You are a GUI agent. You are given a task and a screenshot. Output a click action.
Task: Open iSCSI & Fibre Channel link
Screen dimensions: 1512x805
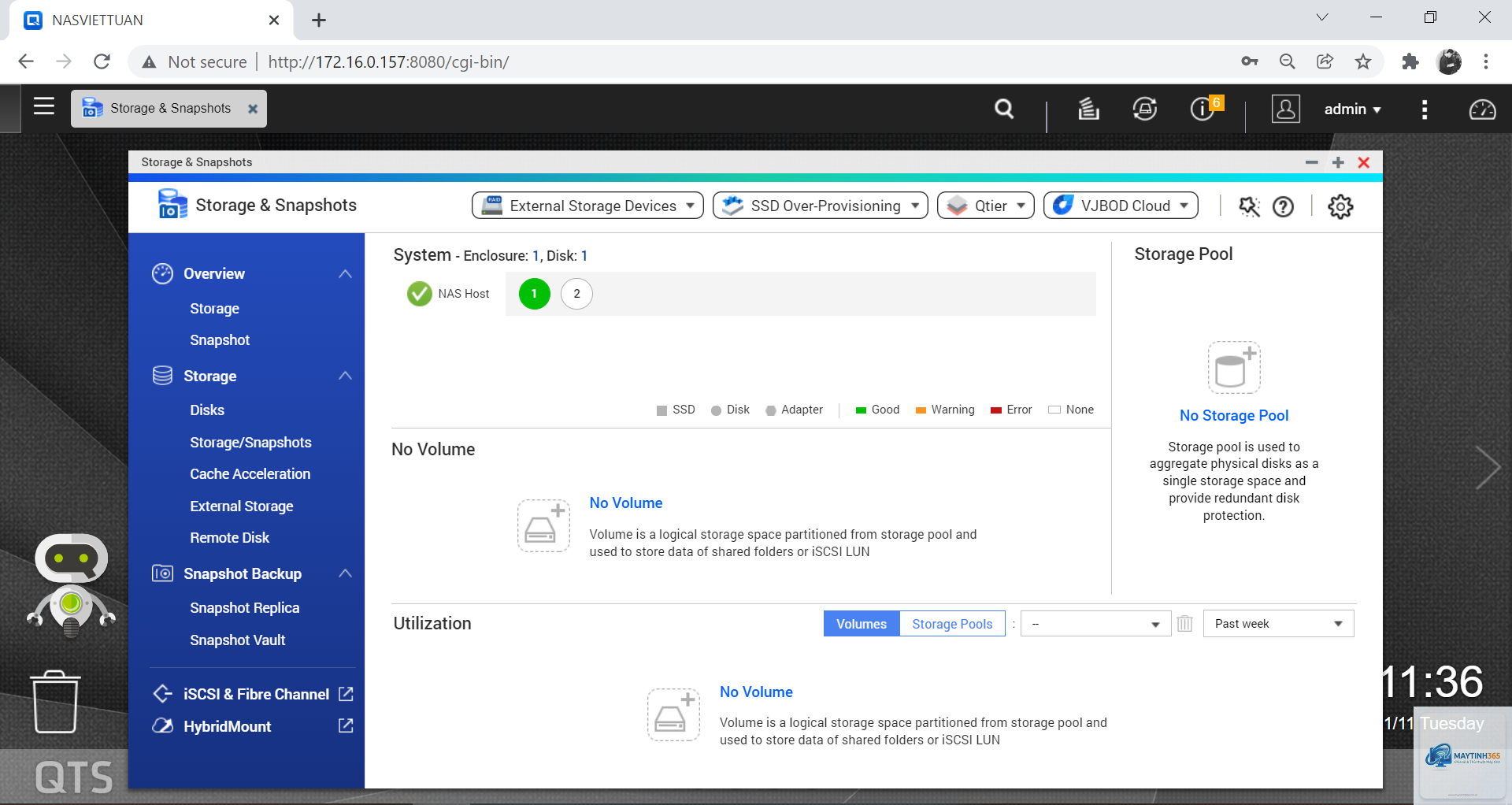256,694
